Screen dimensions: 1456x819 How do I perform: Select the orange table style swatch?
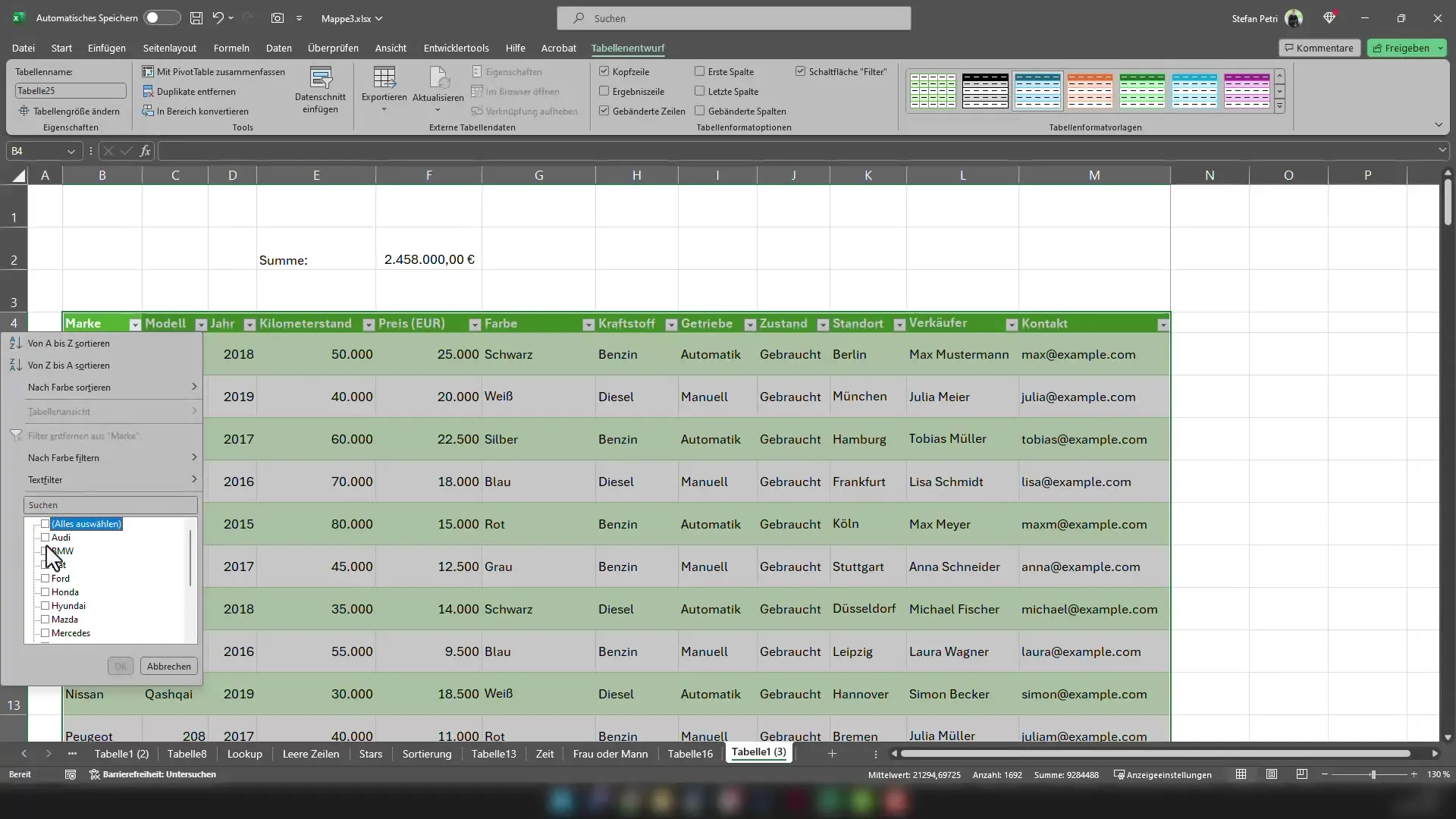1090,90
